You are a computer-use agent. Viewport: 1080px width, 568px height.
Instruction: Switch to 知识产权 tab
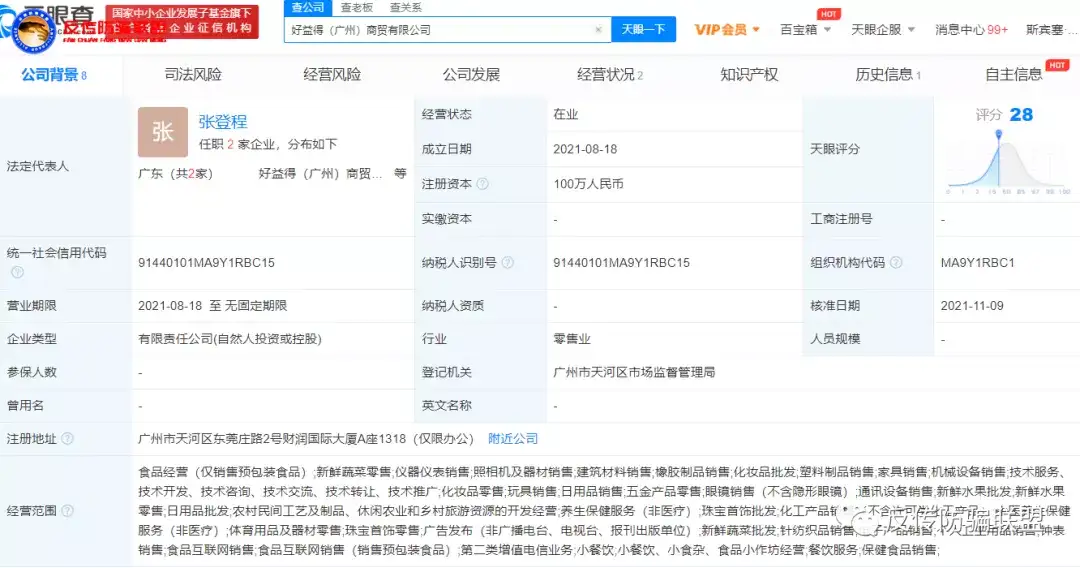[749, 74]
